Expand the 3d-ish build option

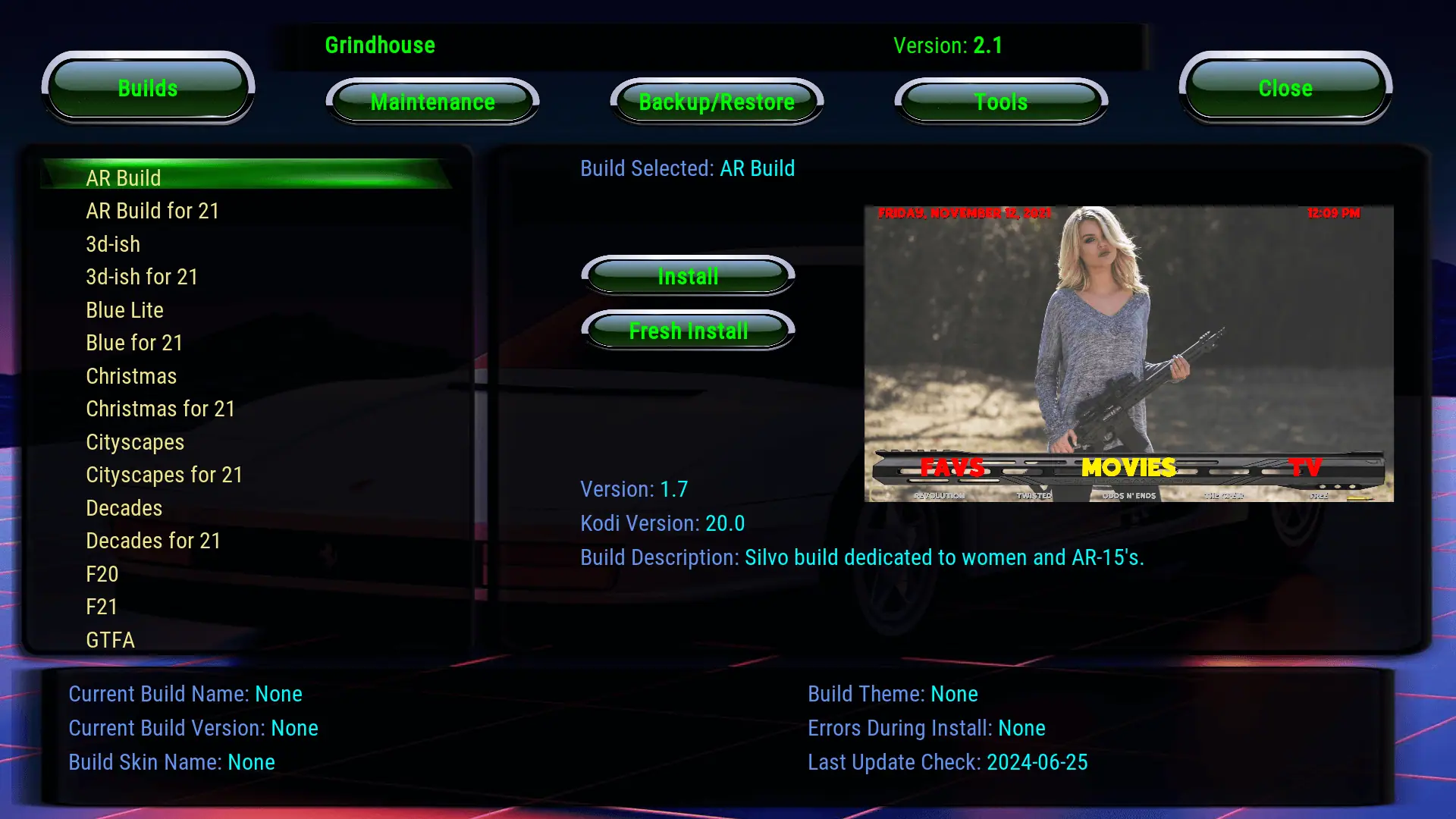click(x=113, y=244)
